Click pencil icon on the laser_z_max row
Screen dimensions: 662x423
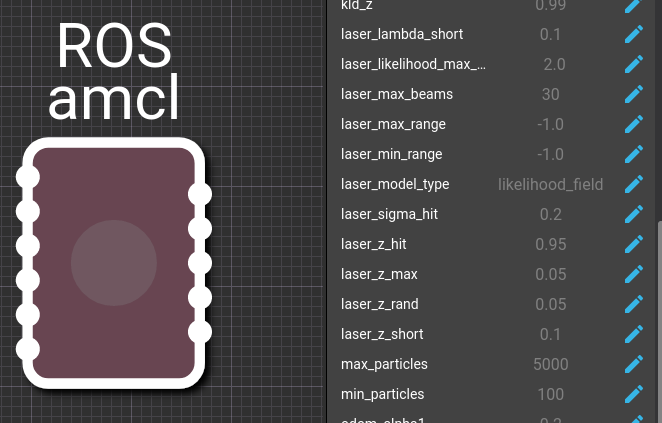pos(634,274)
